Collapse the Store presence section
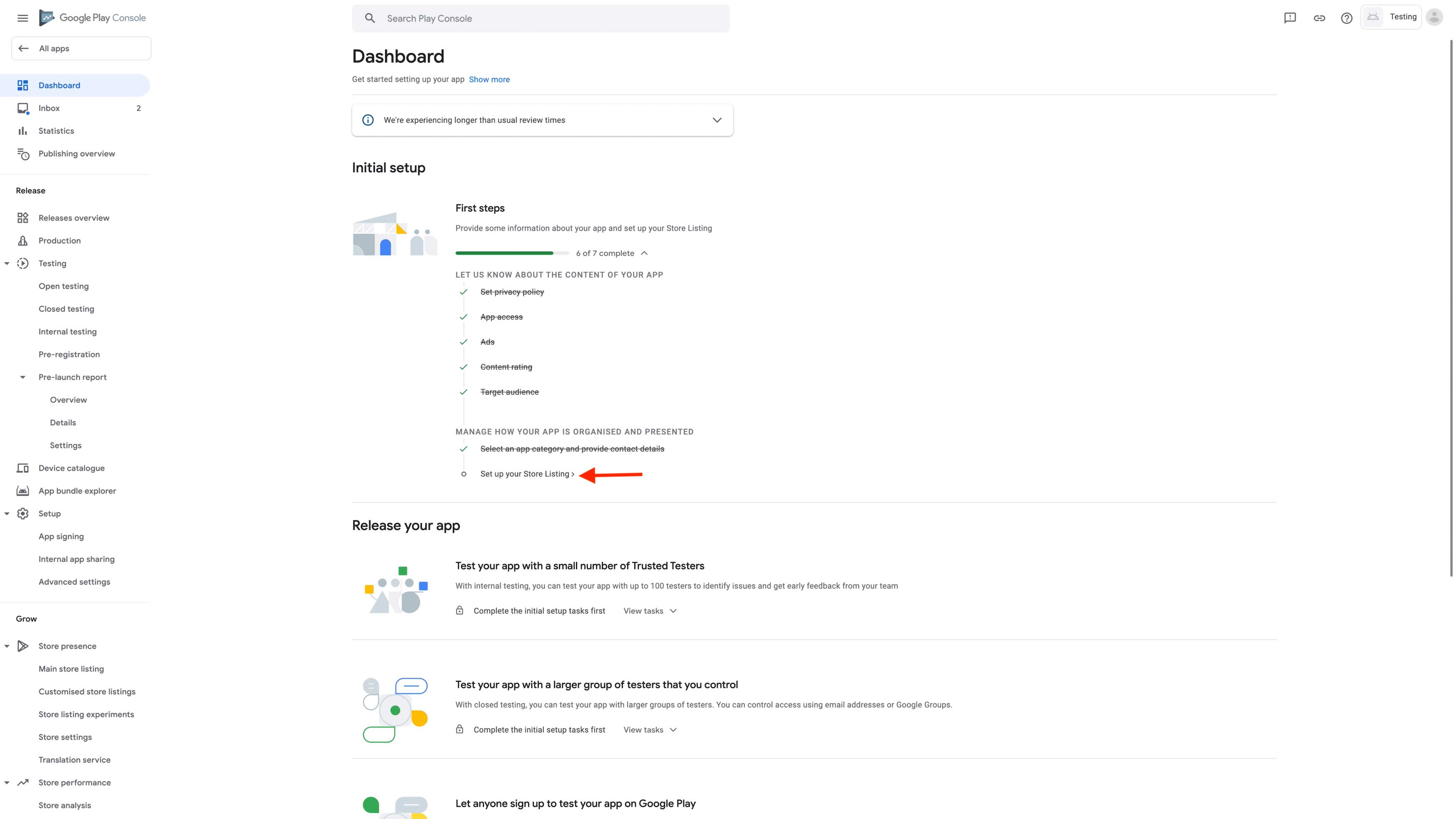 pyautogui.click(x=7, y=646)
